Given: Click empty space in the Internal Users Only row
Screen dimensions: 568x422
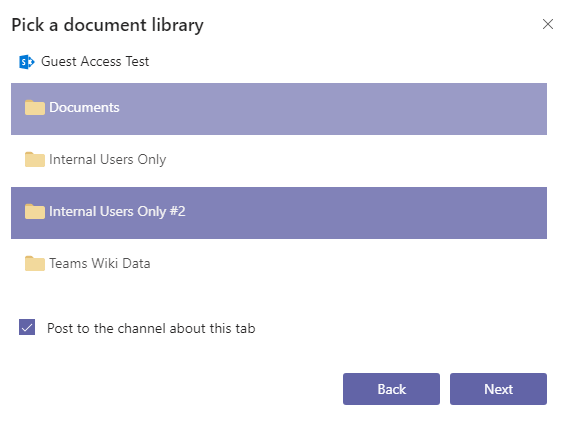Looking at the screenshot, I should tap(355, 159).
